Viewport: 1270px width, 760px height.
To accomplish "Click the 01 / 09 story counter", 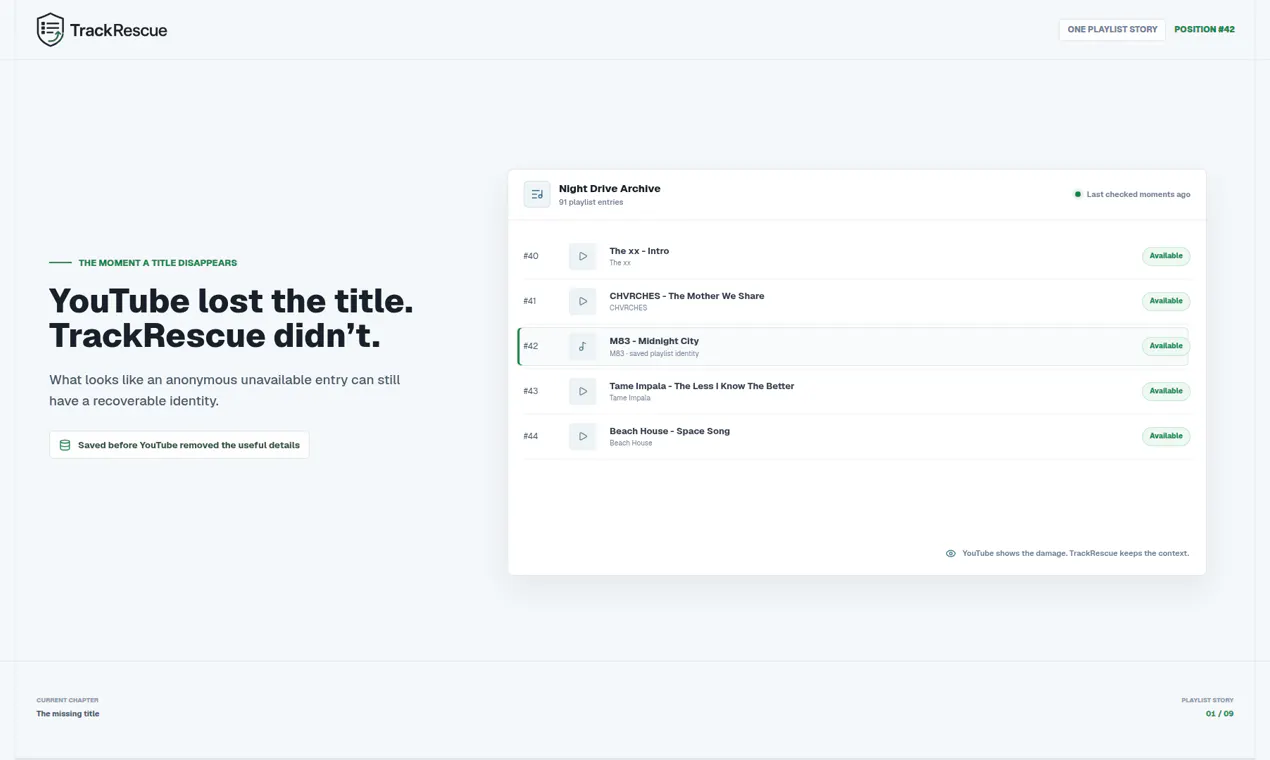I will click(1219, 714).
